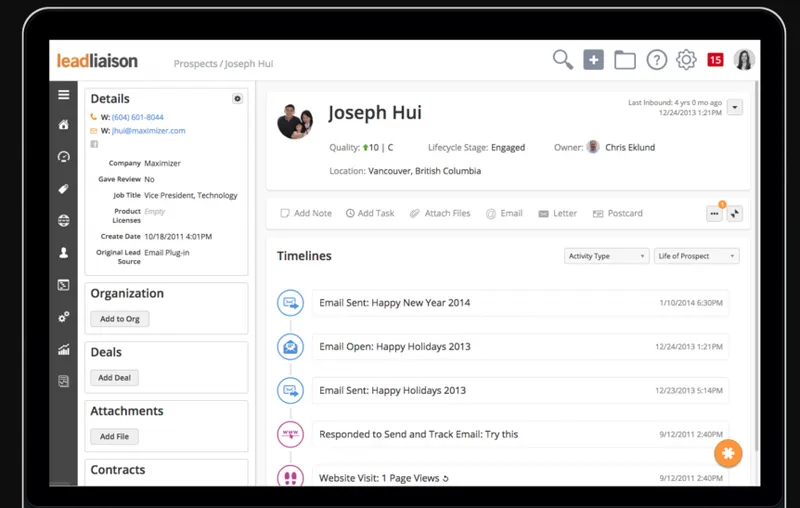Image resolution: width=800 pixels, height=508 pixels.
Task: Open Email Open: Happy Holidays 2013 entry
Action: (x=520, y=347)
